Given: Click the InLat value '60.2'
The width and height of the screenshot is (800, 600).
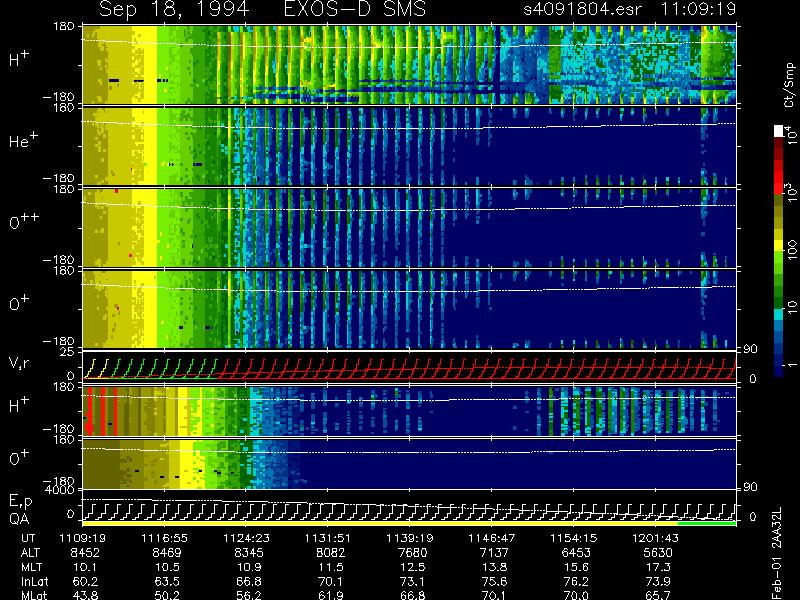Looking at the screenshot, I should [x=85, y=581].
